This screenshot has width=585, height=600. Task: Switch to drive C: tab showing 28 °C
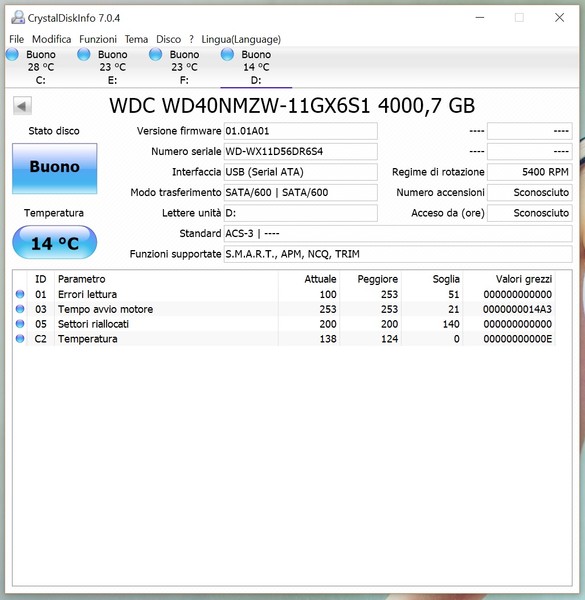[x=41, y=67]
